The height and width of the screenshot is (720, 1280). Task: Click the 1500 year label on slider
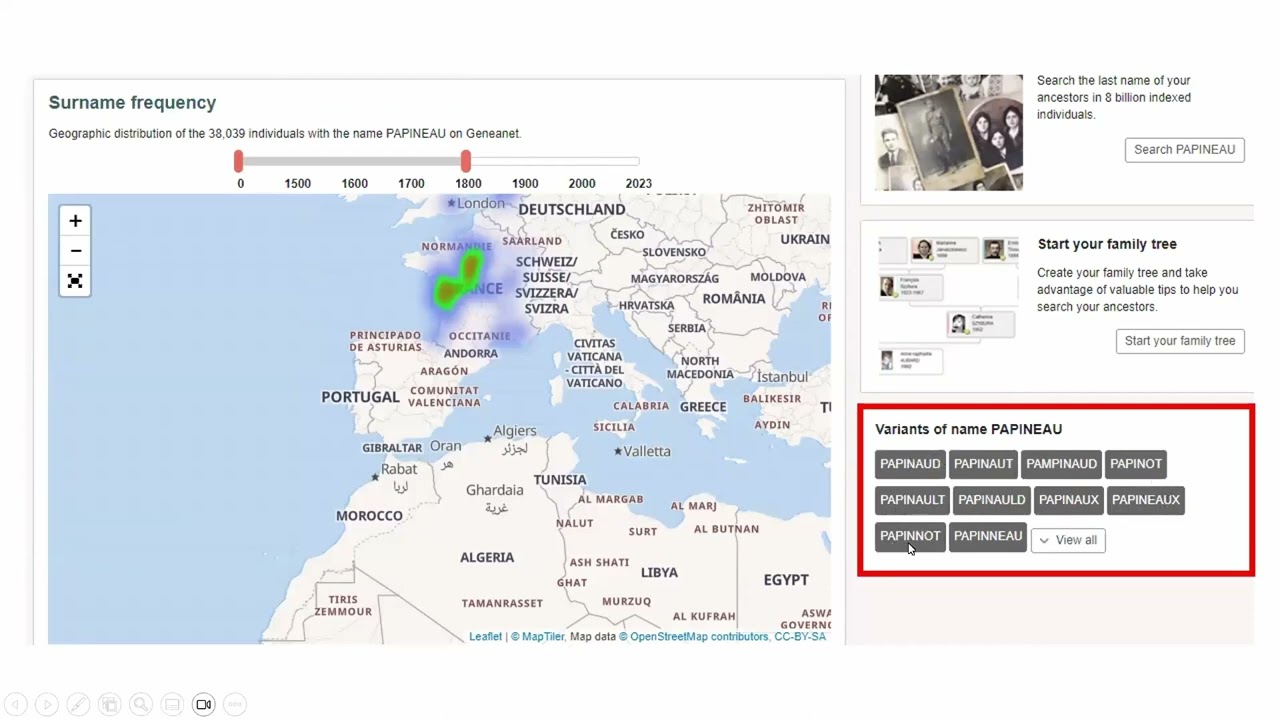(297, 184)
